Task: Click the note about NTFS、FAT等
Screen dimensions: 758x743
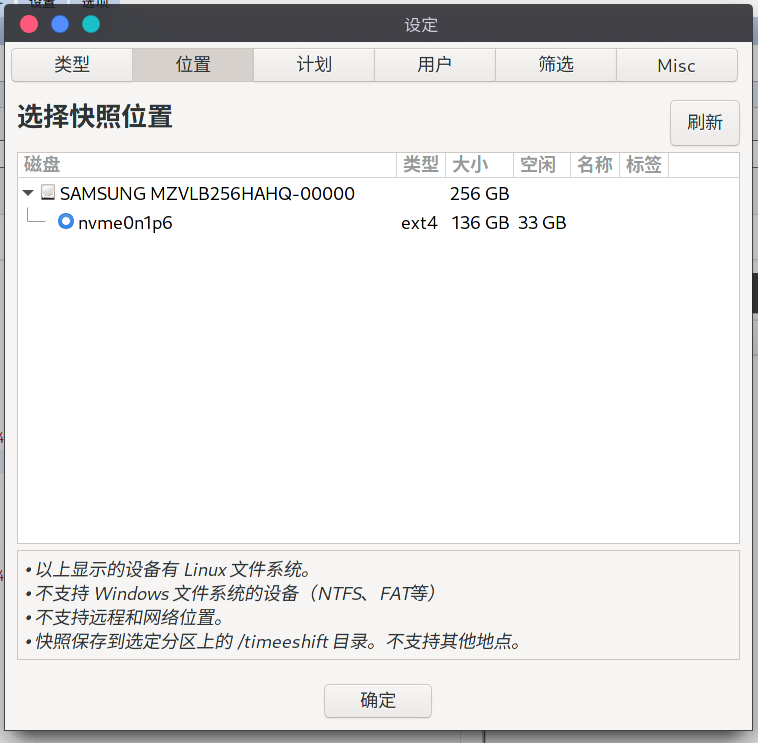Action: [x=231, y=594]
